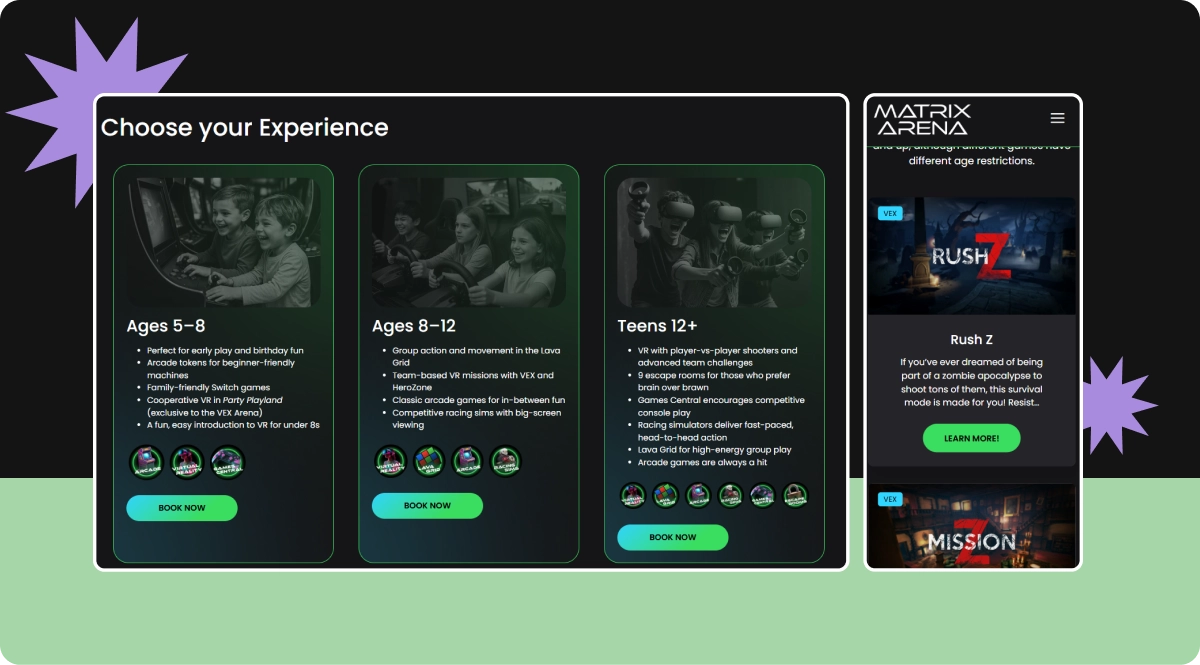Click the Arcade badge in Ages 5–8 card
Image resolution: width=1200 pixels, height=665 pixels.
pos(148,462)
